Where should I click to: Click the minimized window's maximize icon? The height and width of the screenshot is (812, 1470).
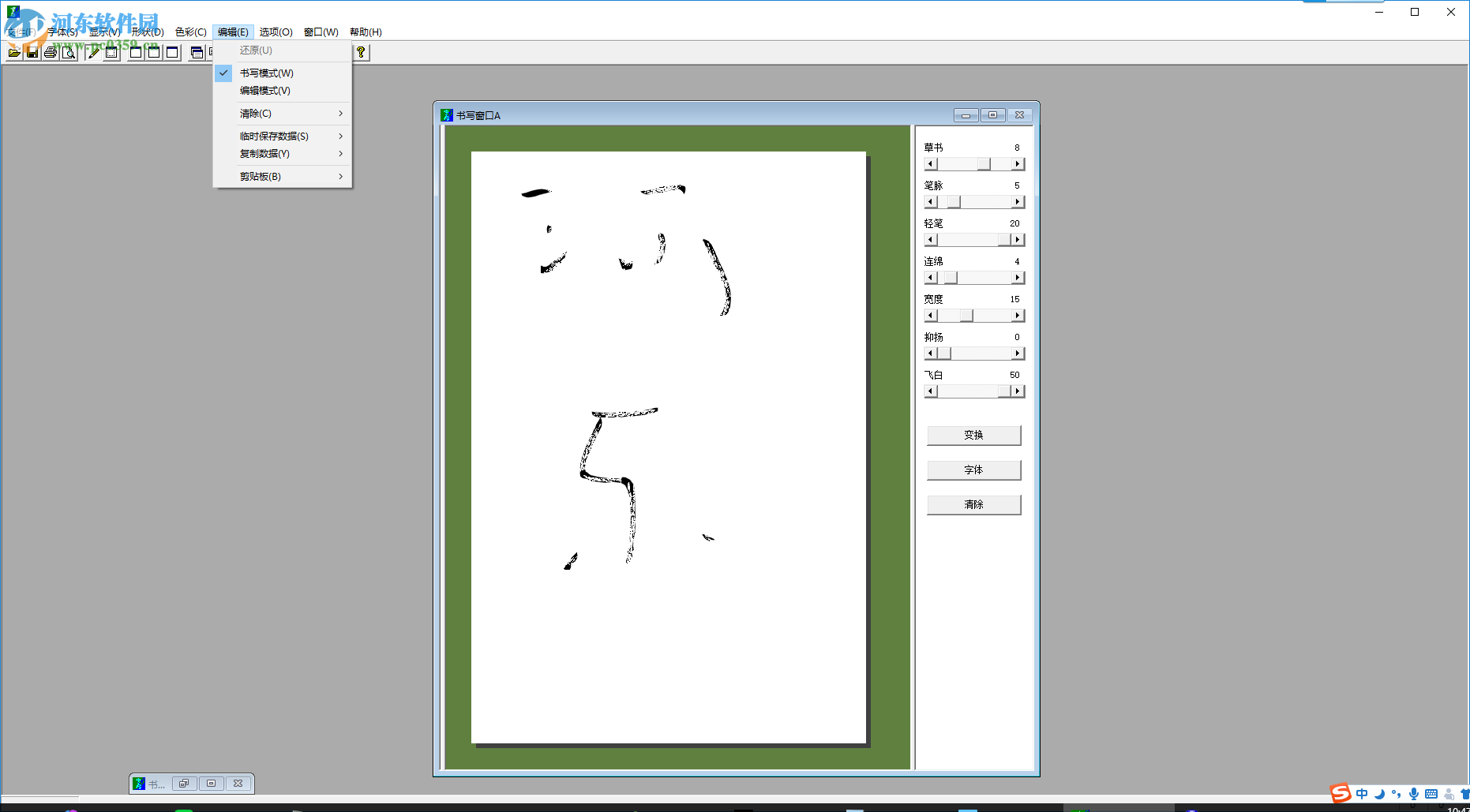pos(211,784)
